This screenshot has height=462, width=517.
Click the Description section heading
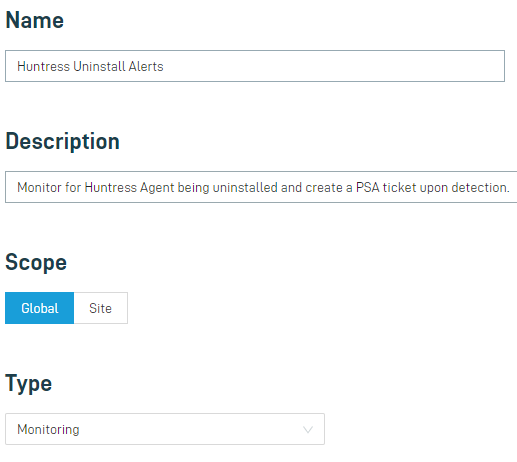[63, 141]
